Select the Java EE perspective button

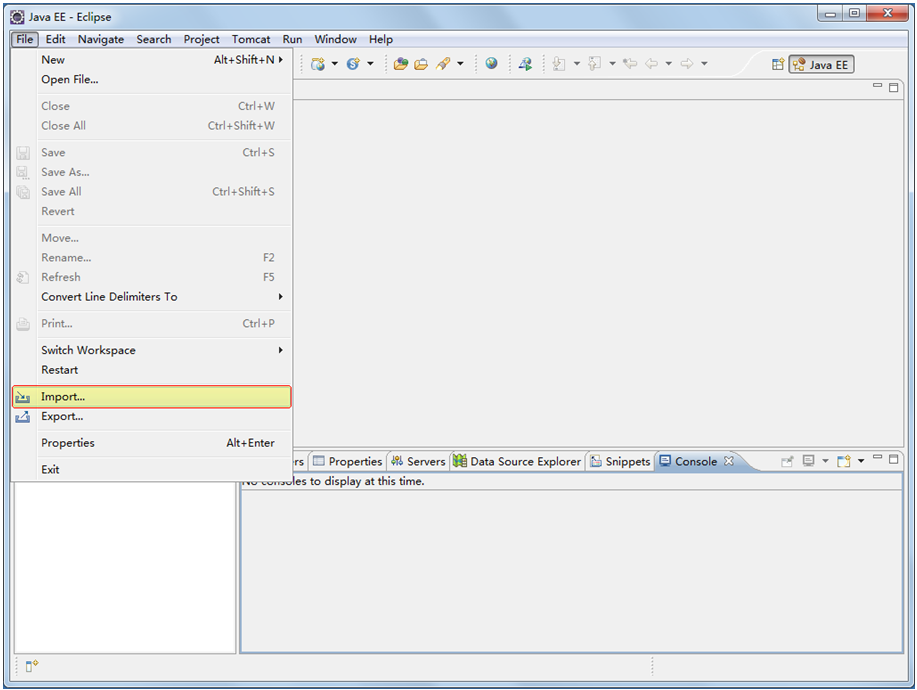[822, 64]
